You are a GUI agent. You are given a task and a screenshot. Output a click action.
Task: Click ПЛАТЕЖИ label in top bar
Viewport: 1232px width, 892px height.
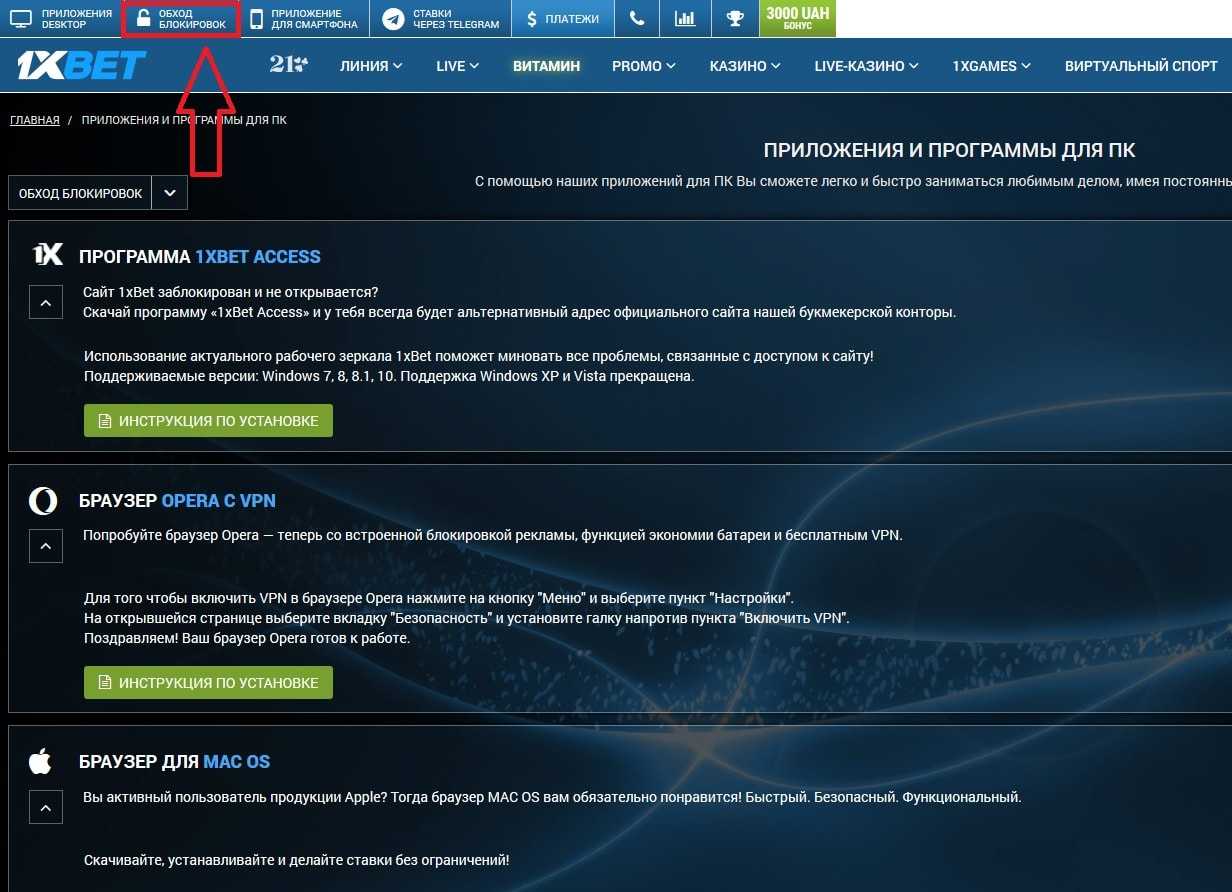pos(573,19)
